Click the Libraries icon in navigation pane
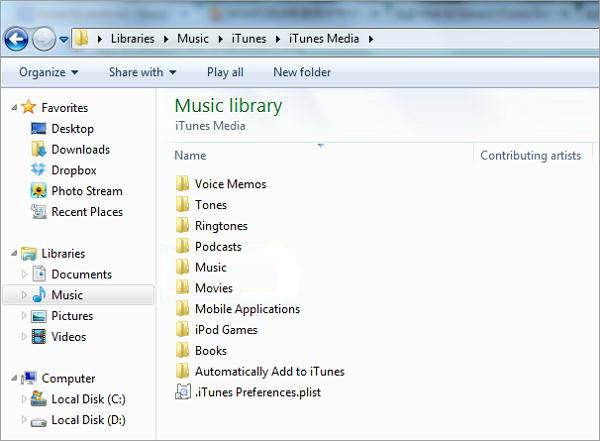 [29, 253]
